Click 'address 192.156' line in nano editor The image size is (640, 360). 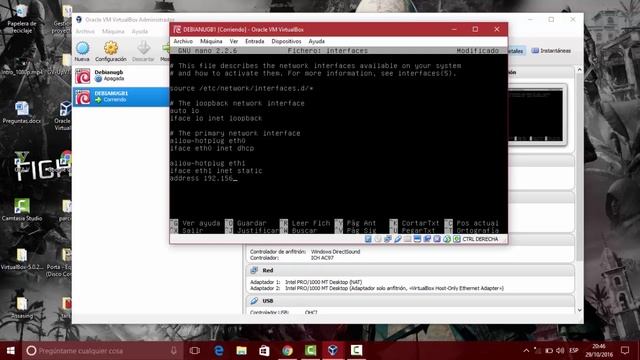click(202, 178)
